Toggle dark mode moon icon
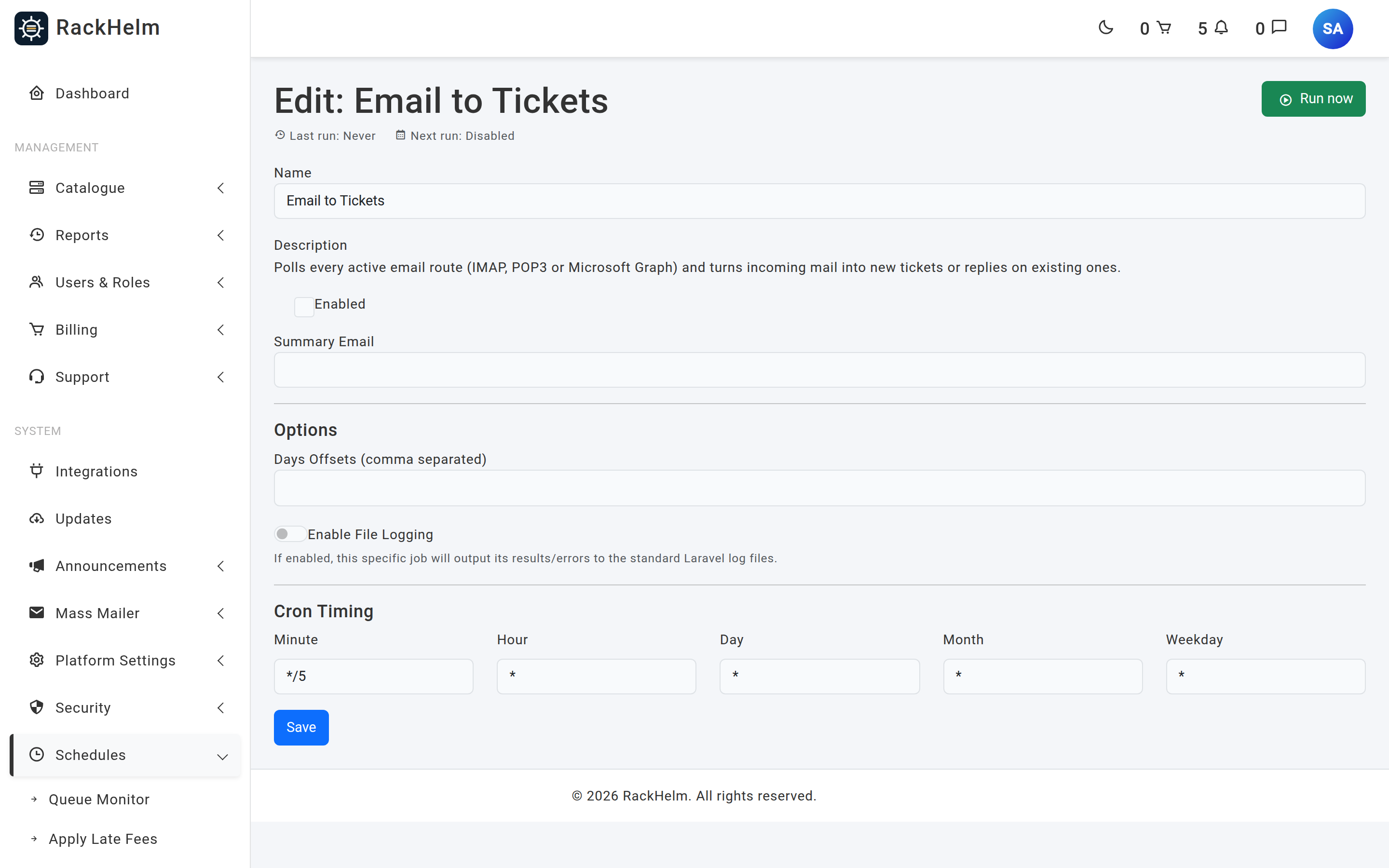The width and height of the screenshot is (1389, 868). (1105, 27)
